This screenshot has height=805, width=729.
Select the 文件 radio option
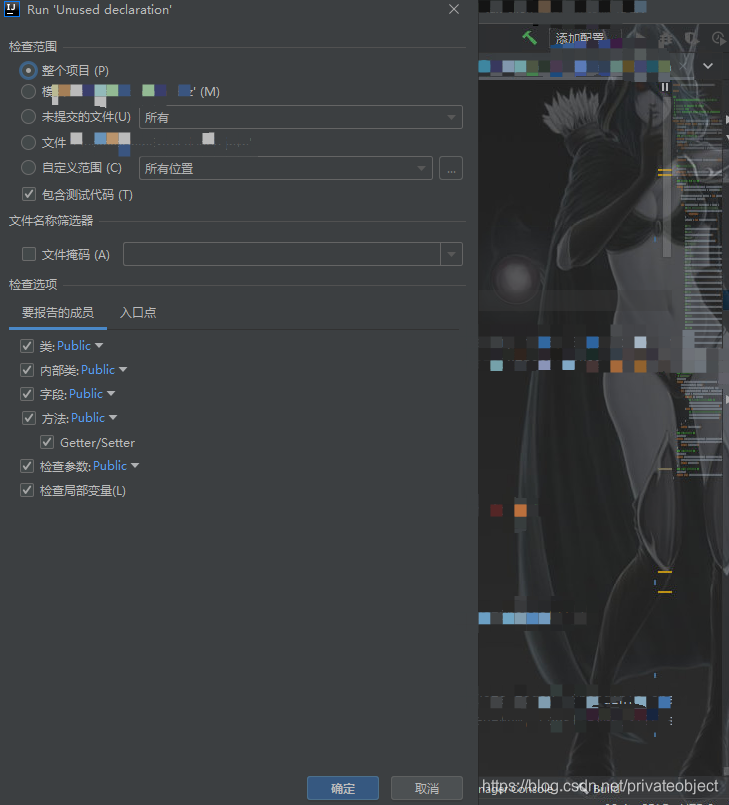(28, 142)
